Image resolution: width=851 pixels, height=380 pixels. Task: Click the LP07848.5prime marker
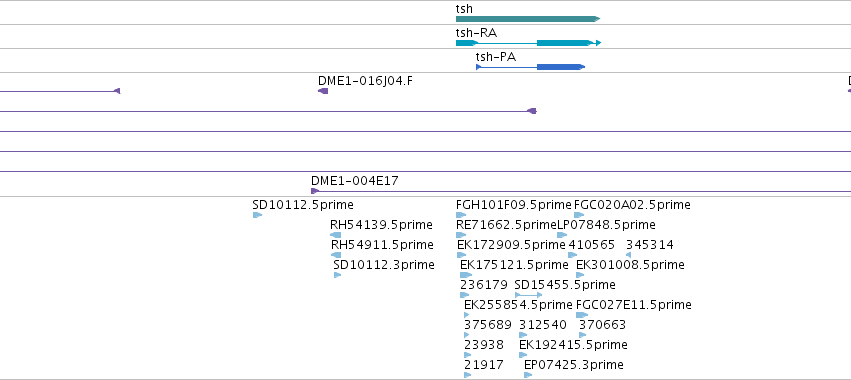tap(562, 235)
